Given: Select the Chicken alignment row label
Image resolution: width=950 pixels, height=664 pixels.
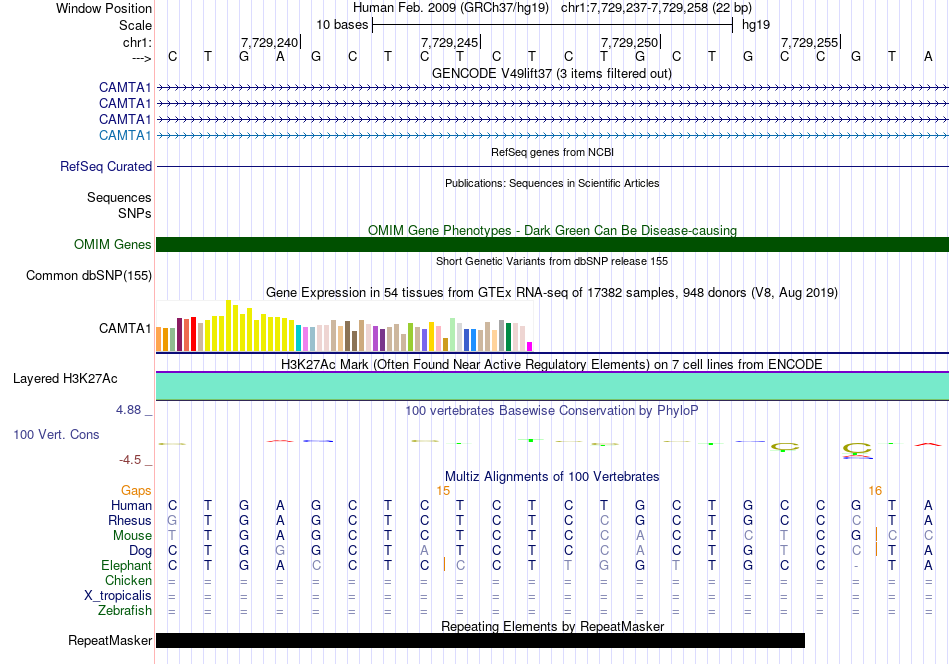Looking at the screenshot, I should pos(128,580).
